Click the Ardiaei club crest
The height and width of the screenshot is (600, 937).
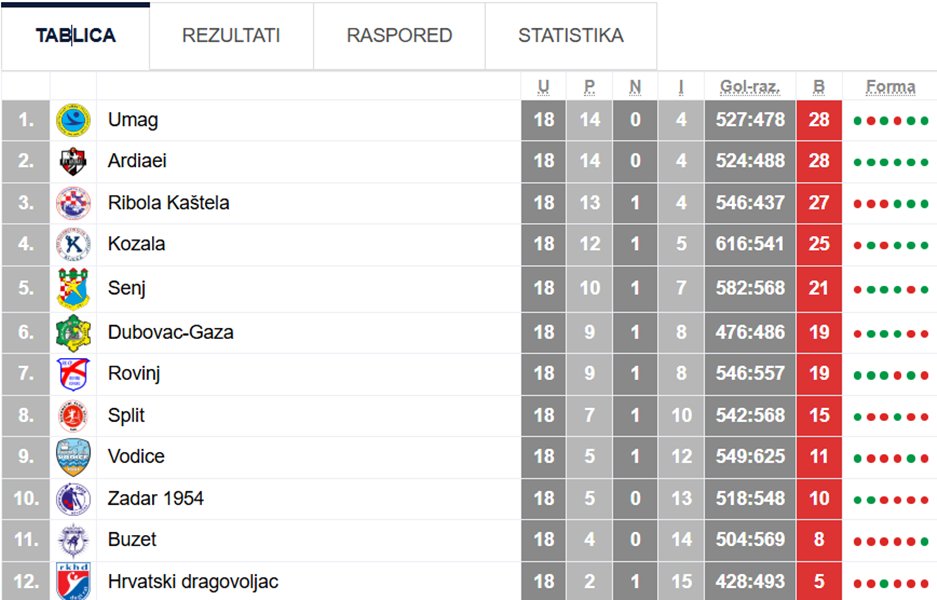point(73,161)
